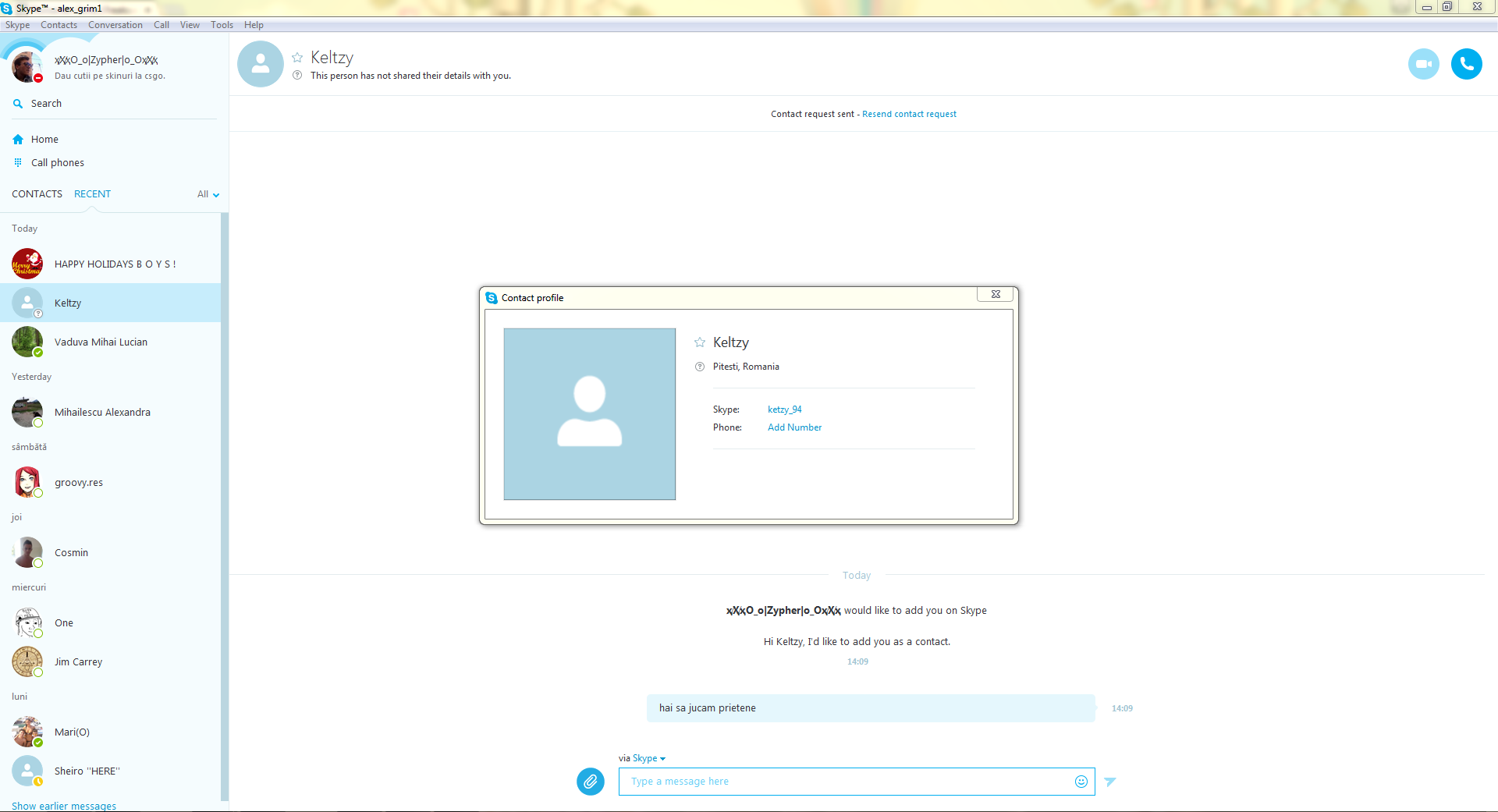Click the info icon beside details-not-shared notice

click(297, 76)
